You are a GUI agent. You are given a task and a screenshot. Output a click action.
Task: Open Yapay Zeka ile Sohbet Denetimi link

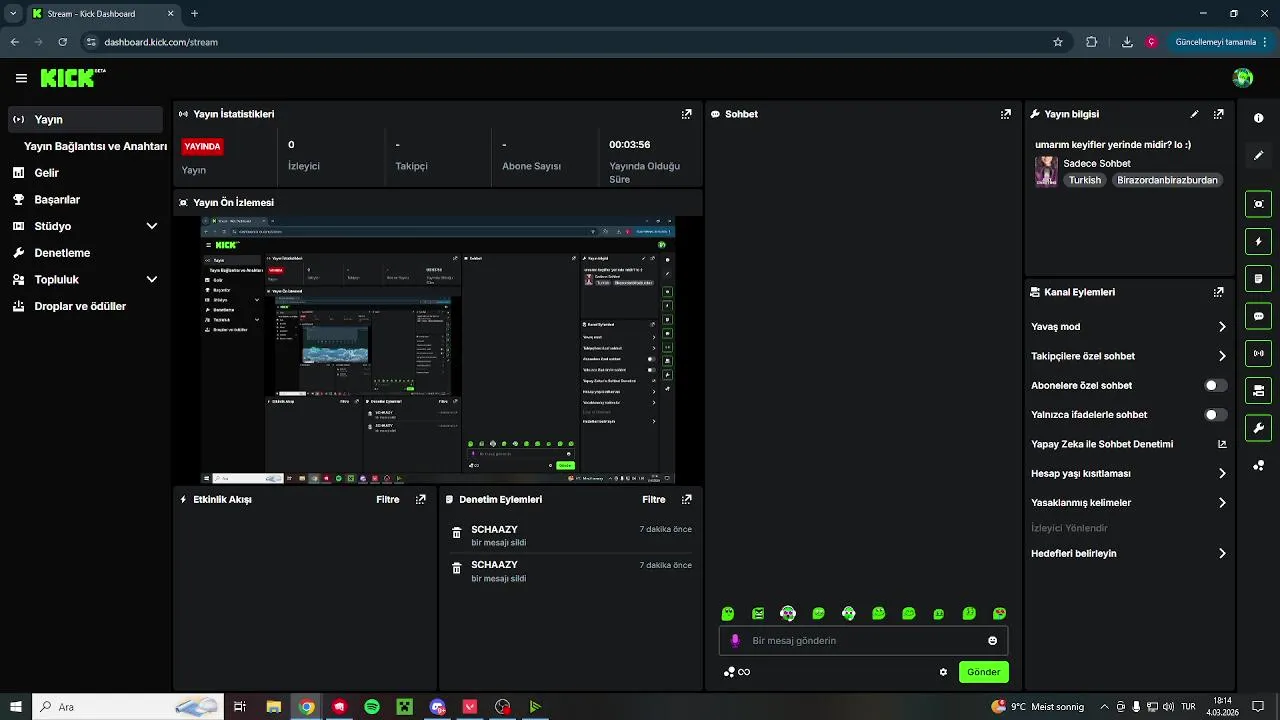pos(1128,444)
